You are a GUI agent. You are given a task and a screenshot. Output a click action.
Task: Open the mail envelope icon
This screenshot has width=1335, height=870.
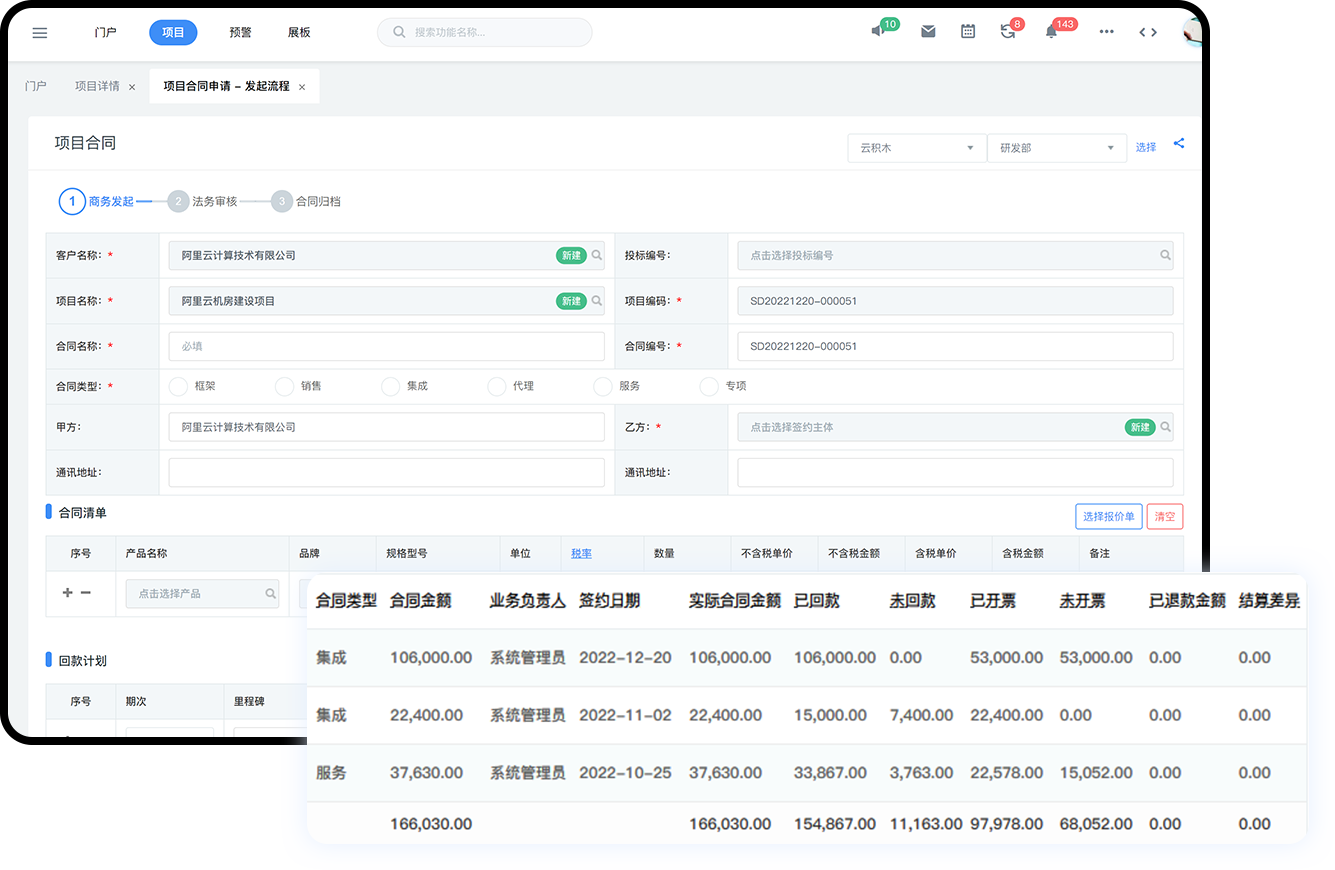point(928,32)
